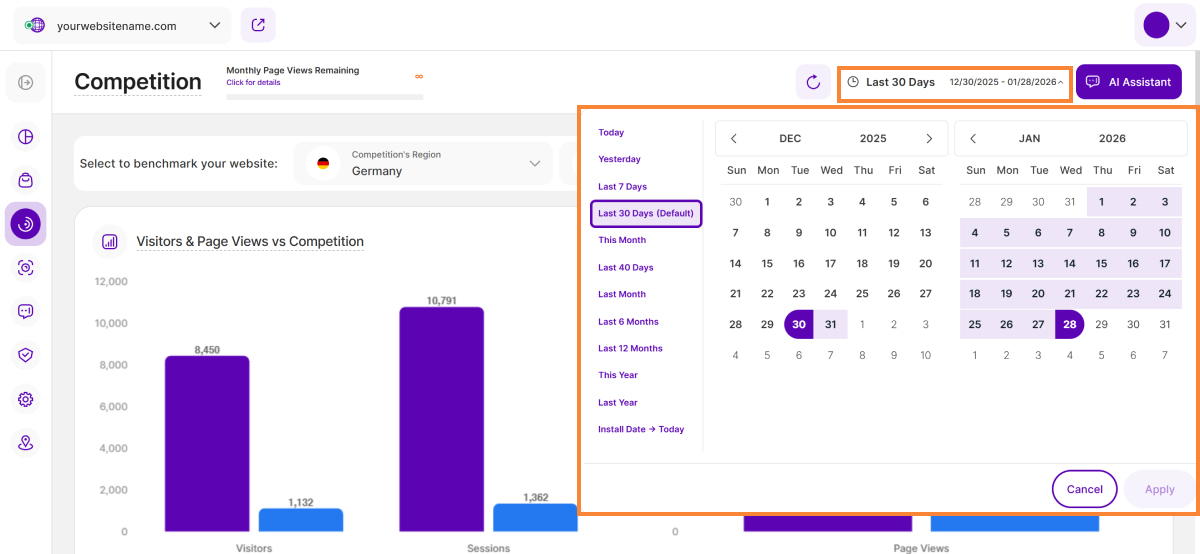Open the Competition's Region Germany dropdown
This screenshot has width=1200, height=554.
(x=424, y=163)
